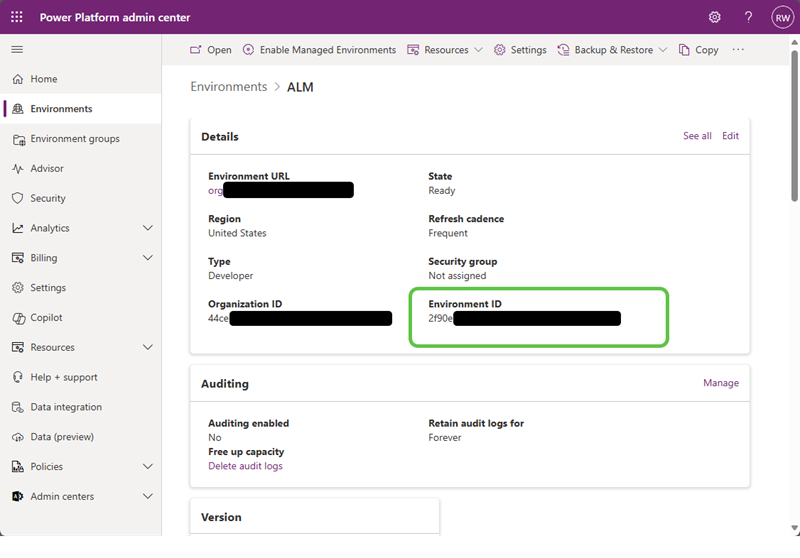The height and width of the screenshot is (558, 800).
Task: Click the United States region value
Action: [x=237, y=233]
